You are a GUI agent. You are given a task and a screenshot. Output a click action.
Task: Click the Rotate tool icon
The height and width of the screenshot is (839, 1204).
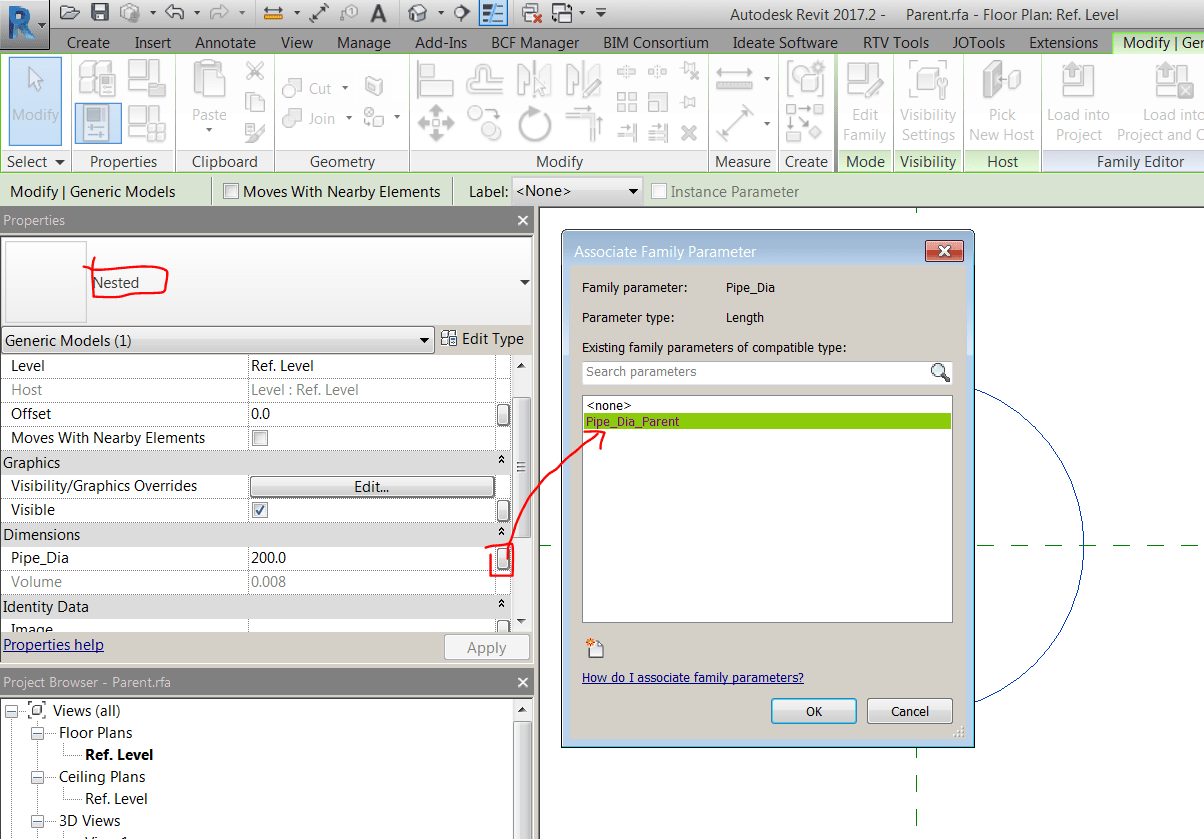tap(535, 126)
